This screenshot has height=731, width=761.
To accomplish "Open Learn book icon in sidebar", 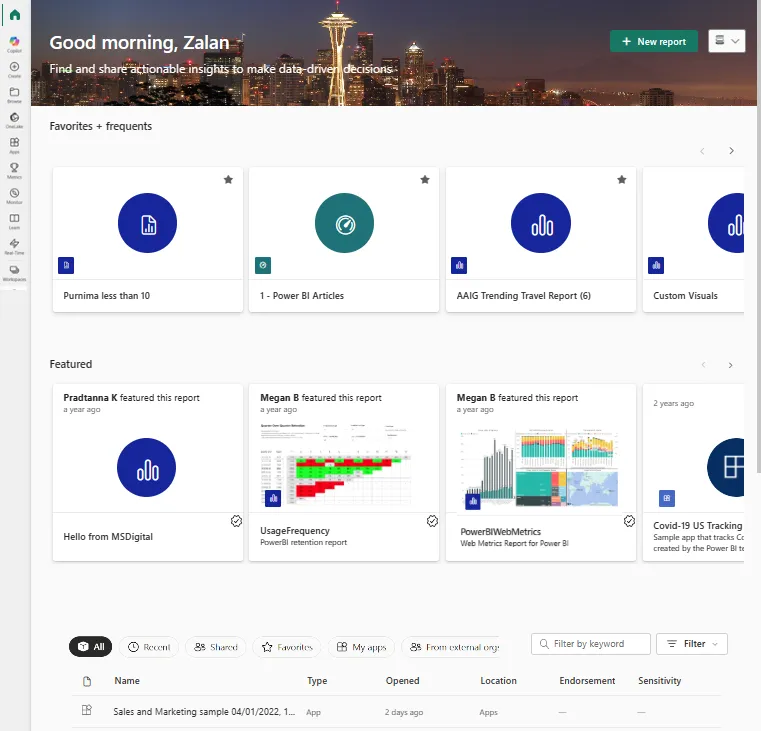I will pyautogui.click(x=15, y=221).
